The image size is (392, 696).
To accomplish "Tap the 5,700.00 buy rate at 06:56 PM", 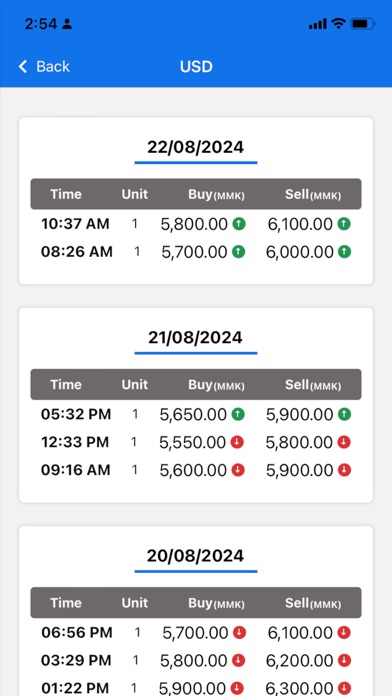I will (195, 633).
